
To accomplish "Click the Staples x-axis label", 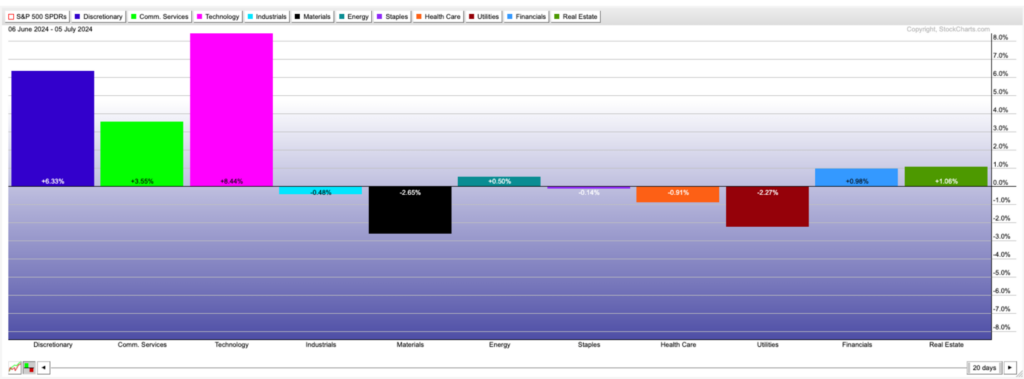I will [588, 345].
